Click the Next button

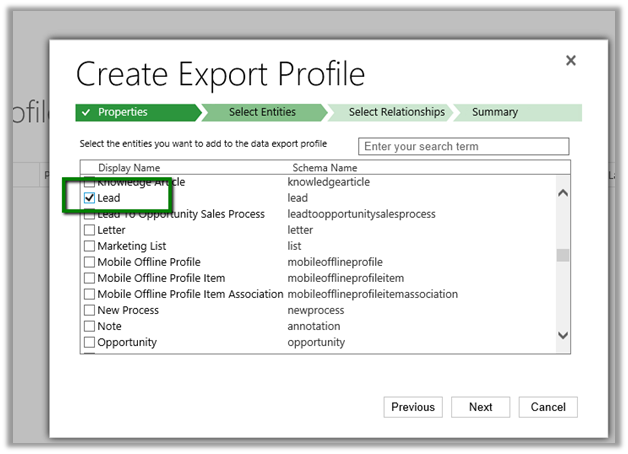[480, 407]
